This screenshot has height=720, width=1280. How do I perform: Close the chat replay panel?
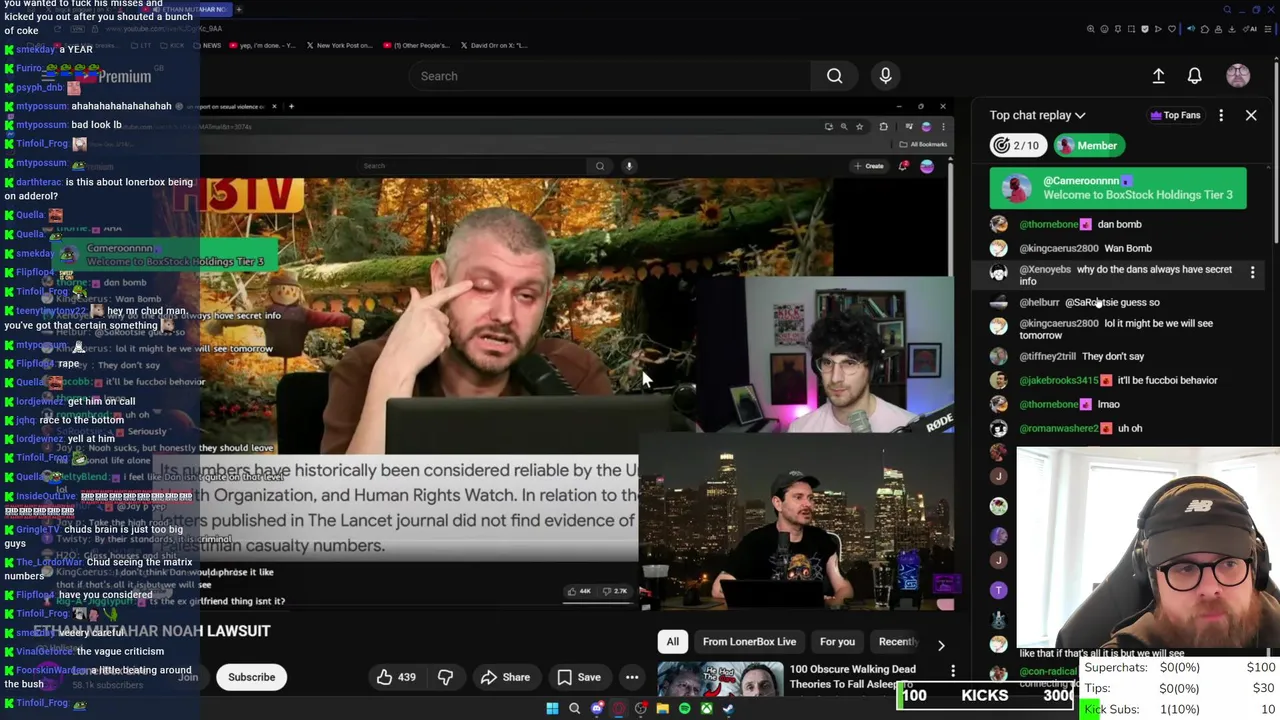click(1251, 115)
